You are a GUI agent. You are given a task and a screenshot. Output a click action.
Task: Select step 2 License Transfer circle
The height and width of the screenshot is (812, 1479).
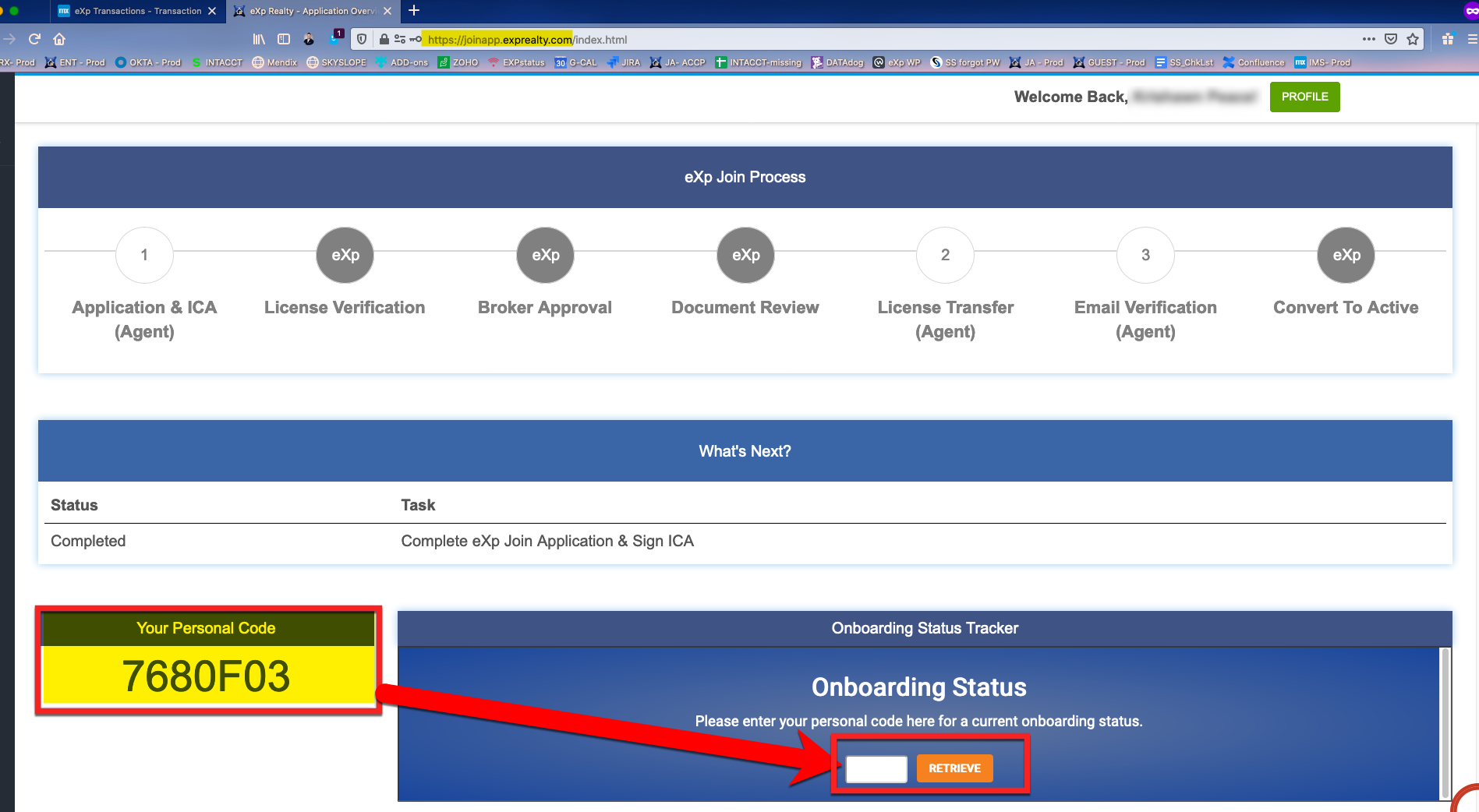pyautogui.click(x=945, y=255)
